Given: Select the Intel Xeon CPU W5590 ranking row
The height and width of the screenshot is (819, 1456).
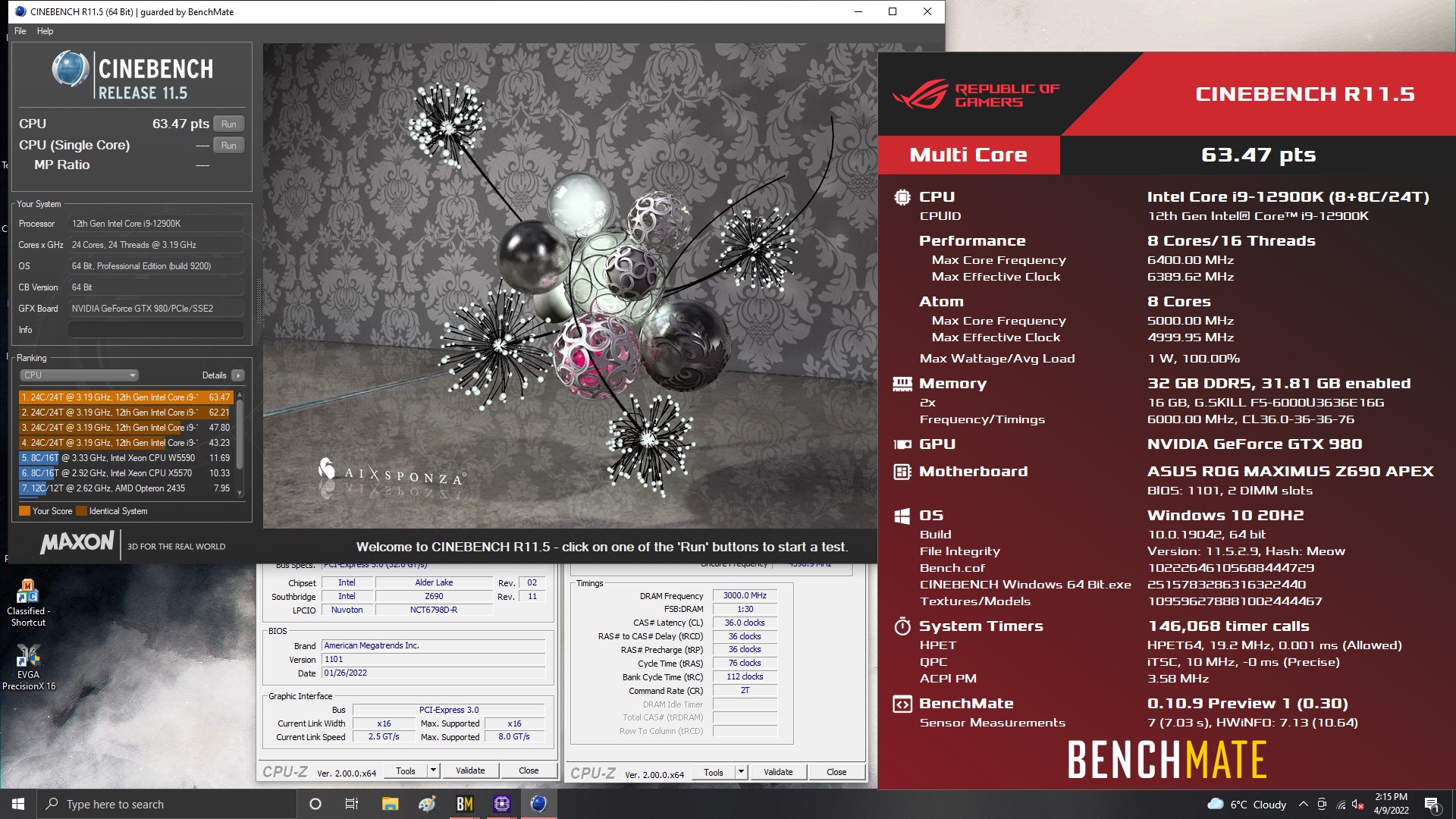Looking at the screenshot, I should click(126, 458).
